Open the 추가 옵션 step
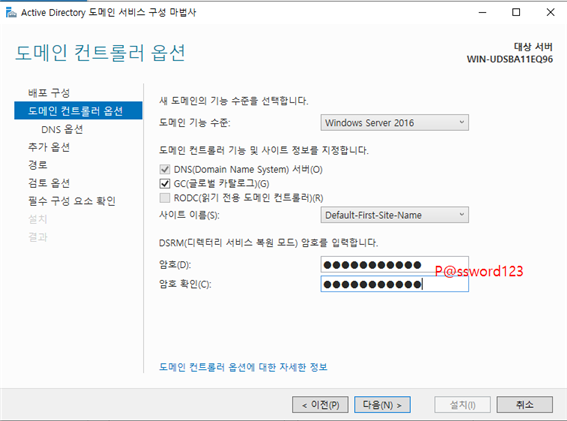 tap(49, 147)
